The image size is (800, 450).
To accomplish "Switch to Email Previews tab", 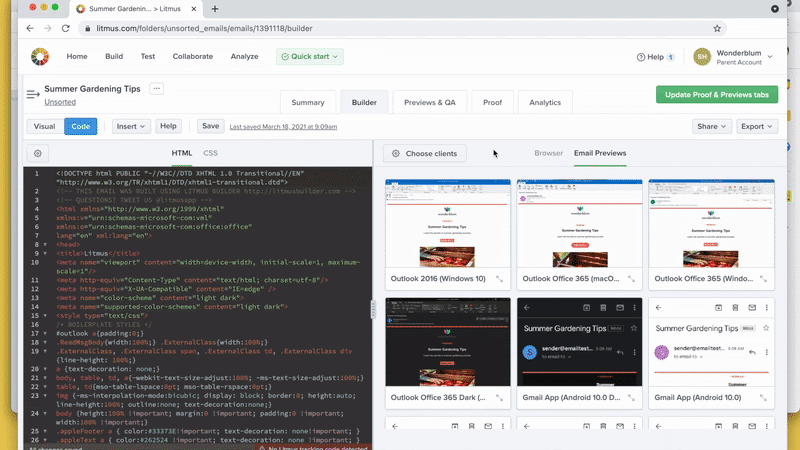I will (600, 153).
